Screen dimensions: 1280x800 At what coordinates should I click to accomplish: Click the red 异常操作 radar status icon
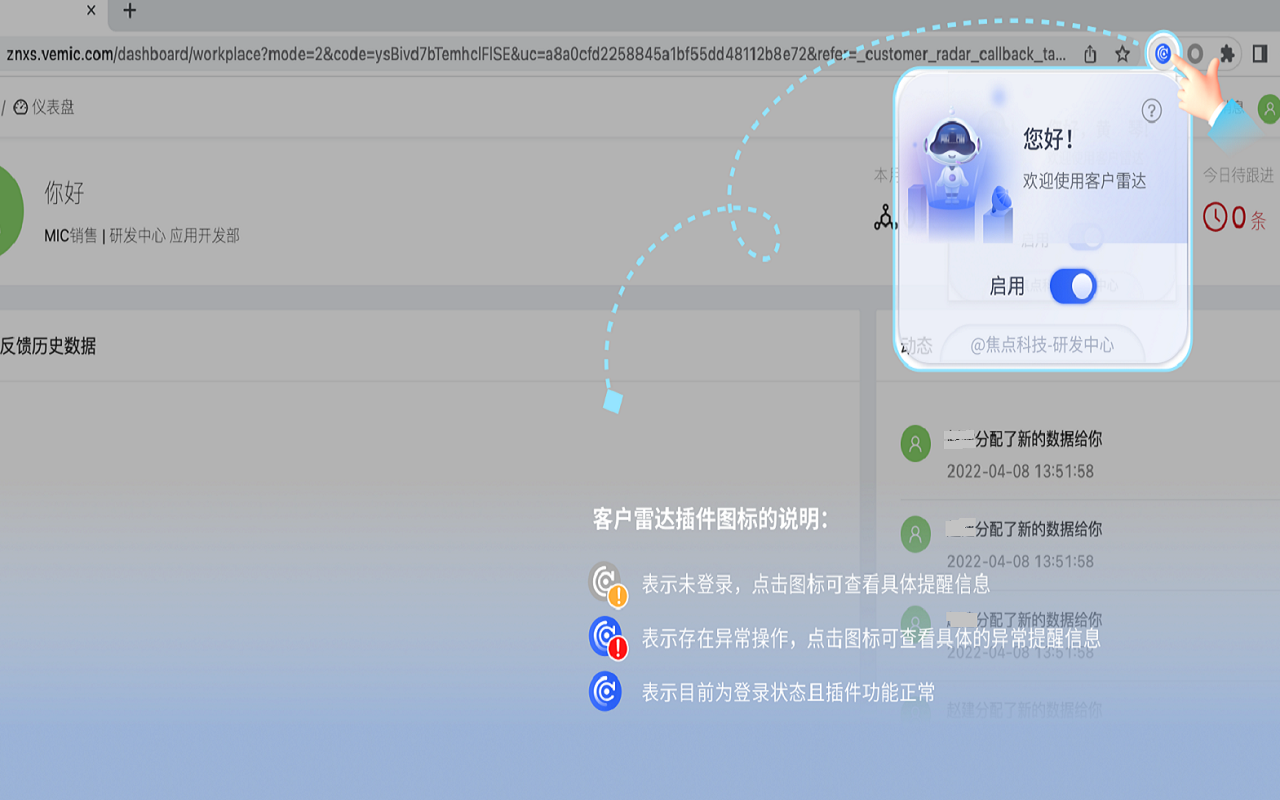click(x=607, y=636)
